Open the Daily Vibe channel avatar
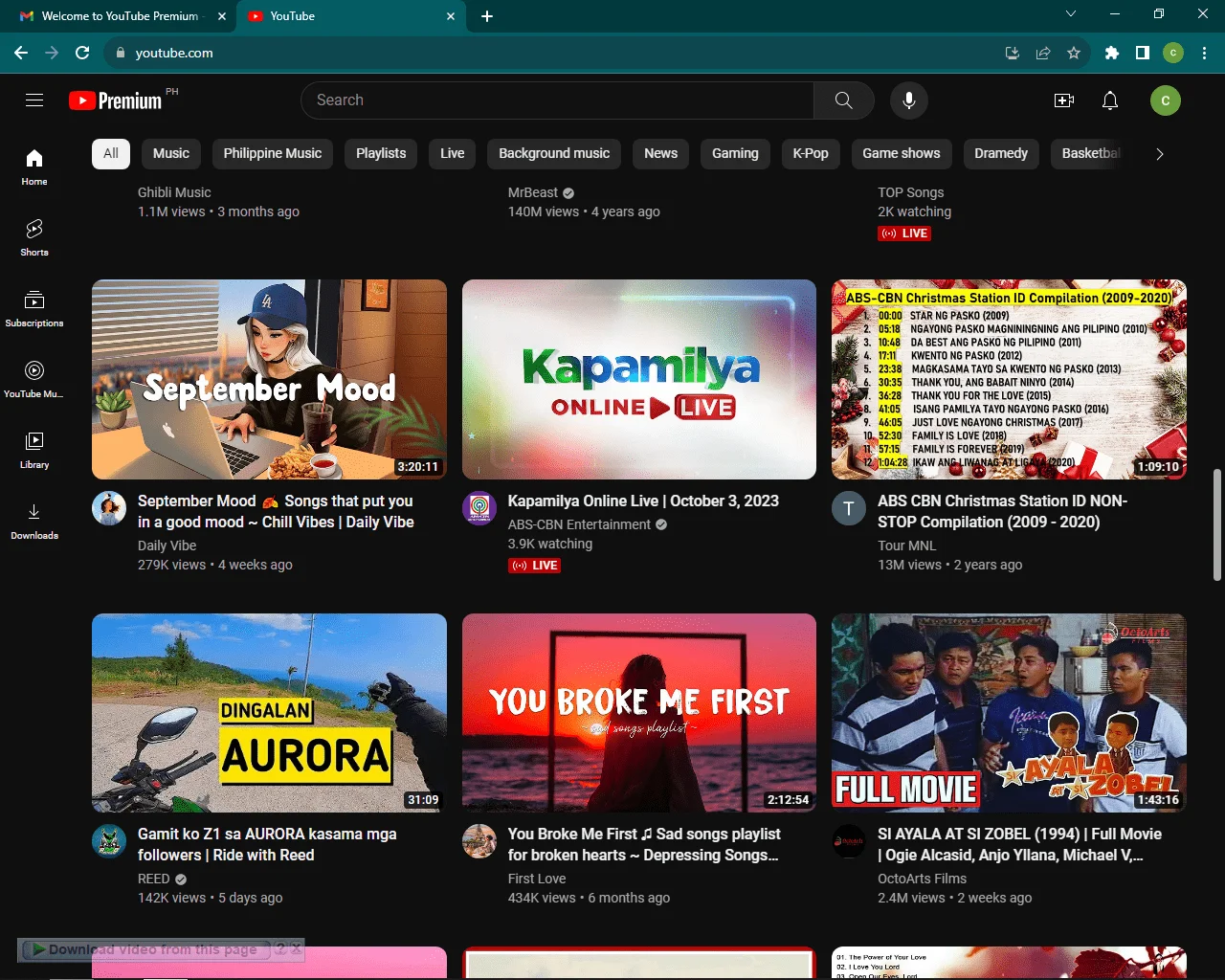Image resolution: width=1225 pixels, height=980 pixels. click(x=109, y=508)
